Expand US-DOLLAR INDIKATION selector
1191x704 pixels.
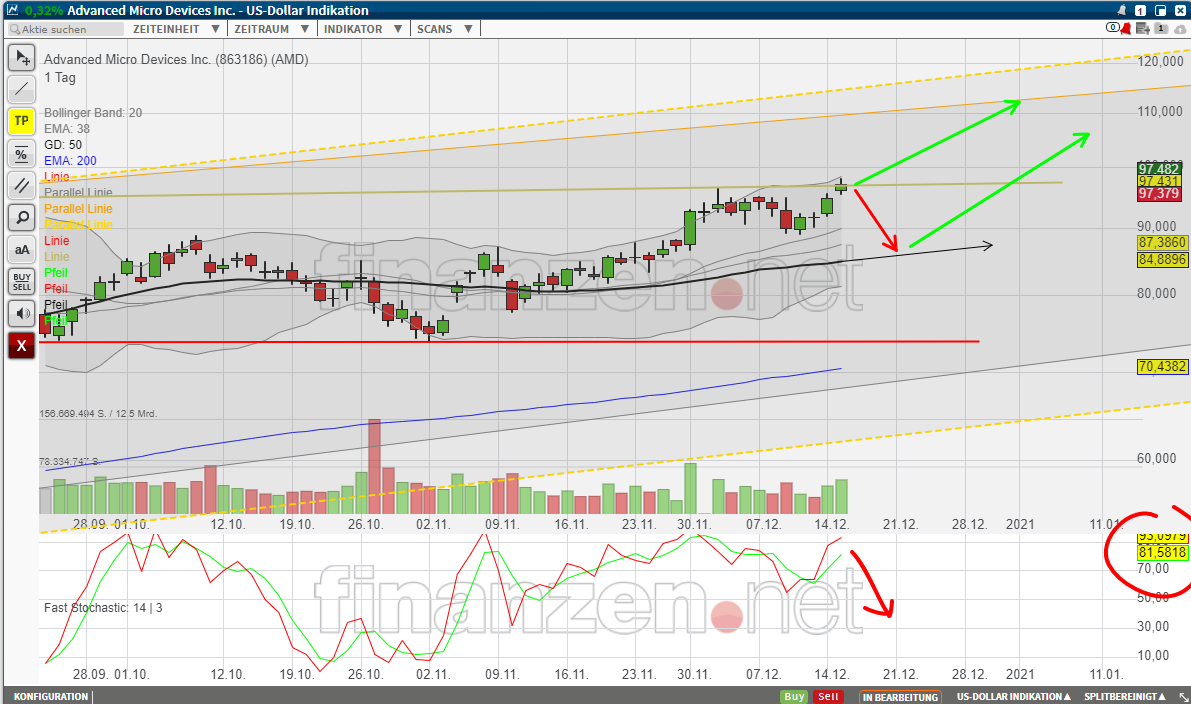[x=1014, y=696]
